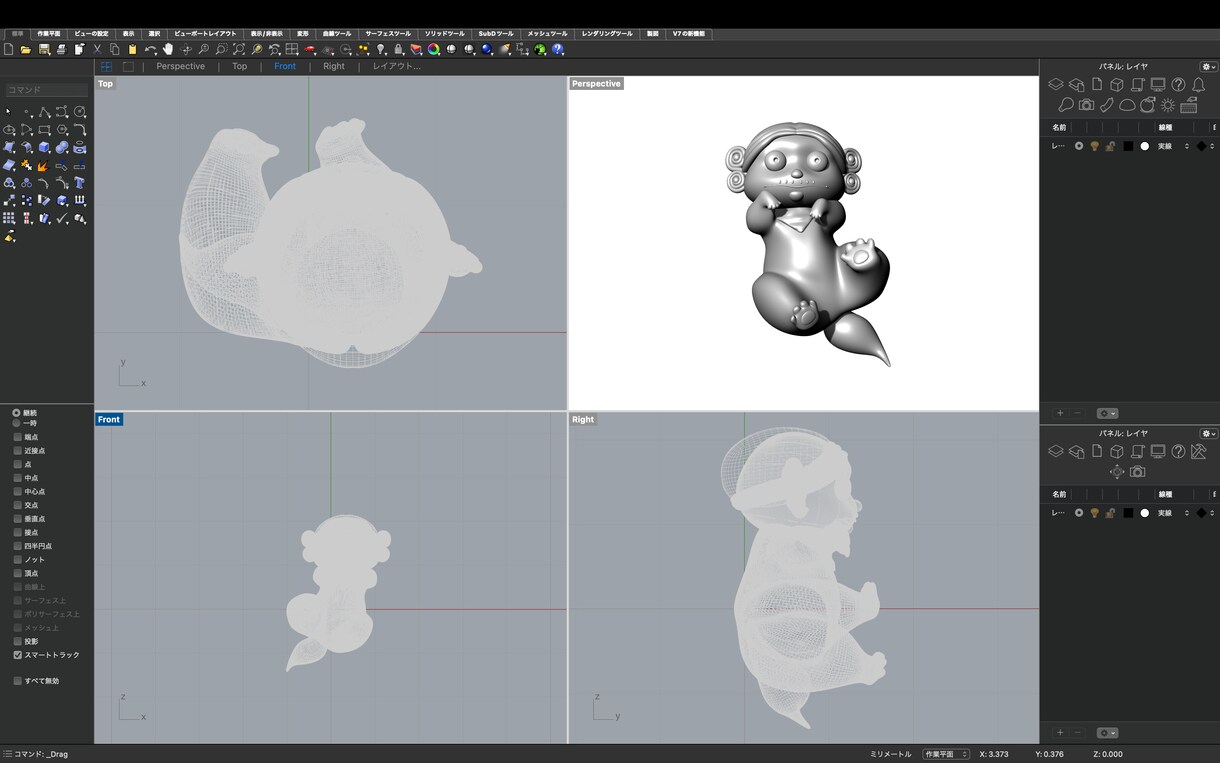Open the gear actions menu below the upper layer list
Screen dimensions: 1220x763
tap(1107, 413)
